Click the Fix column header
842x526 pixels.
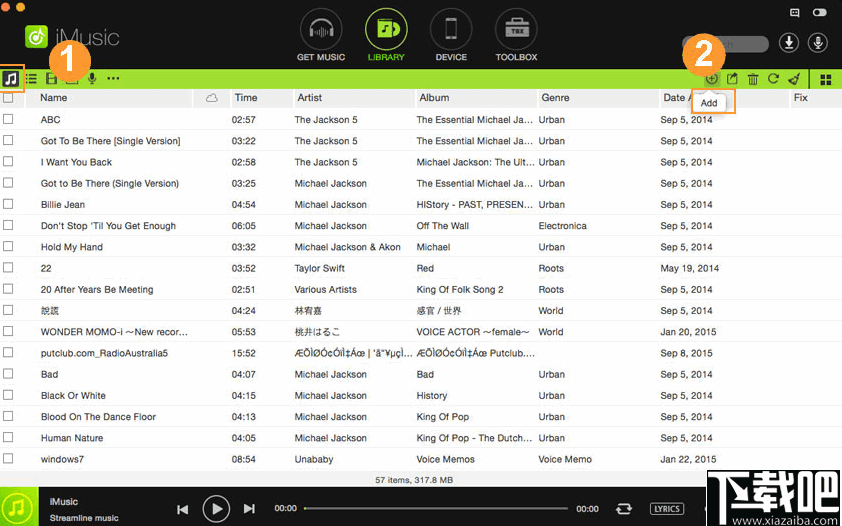[801, 98]
